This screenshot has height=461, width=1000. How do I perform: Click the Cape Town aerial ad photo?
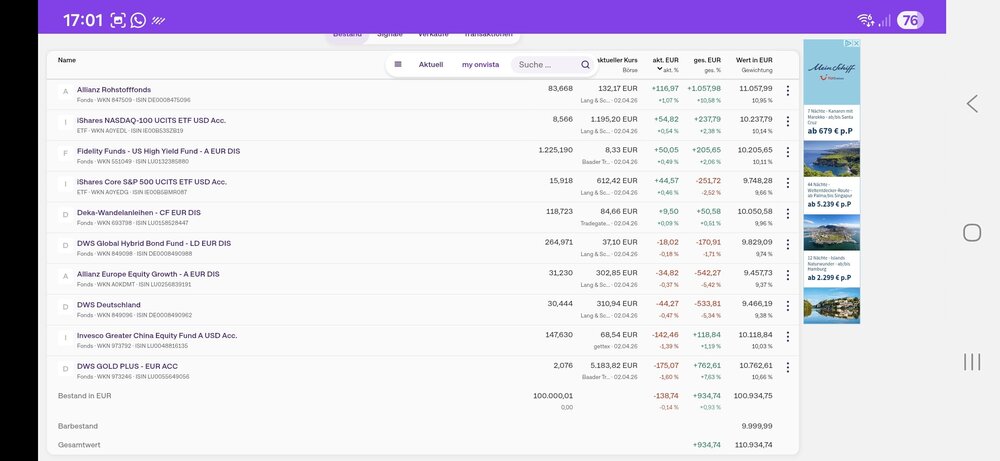[x=832, y=232]
